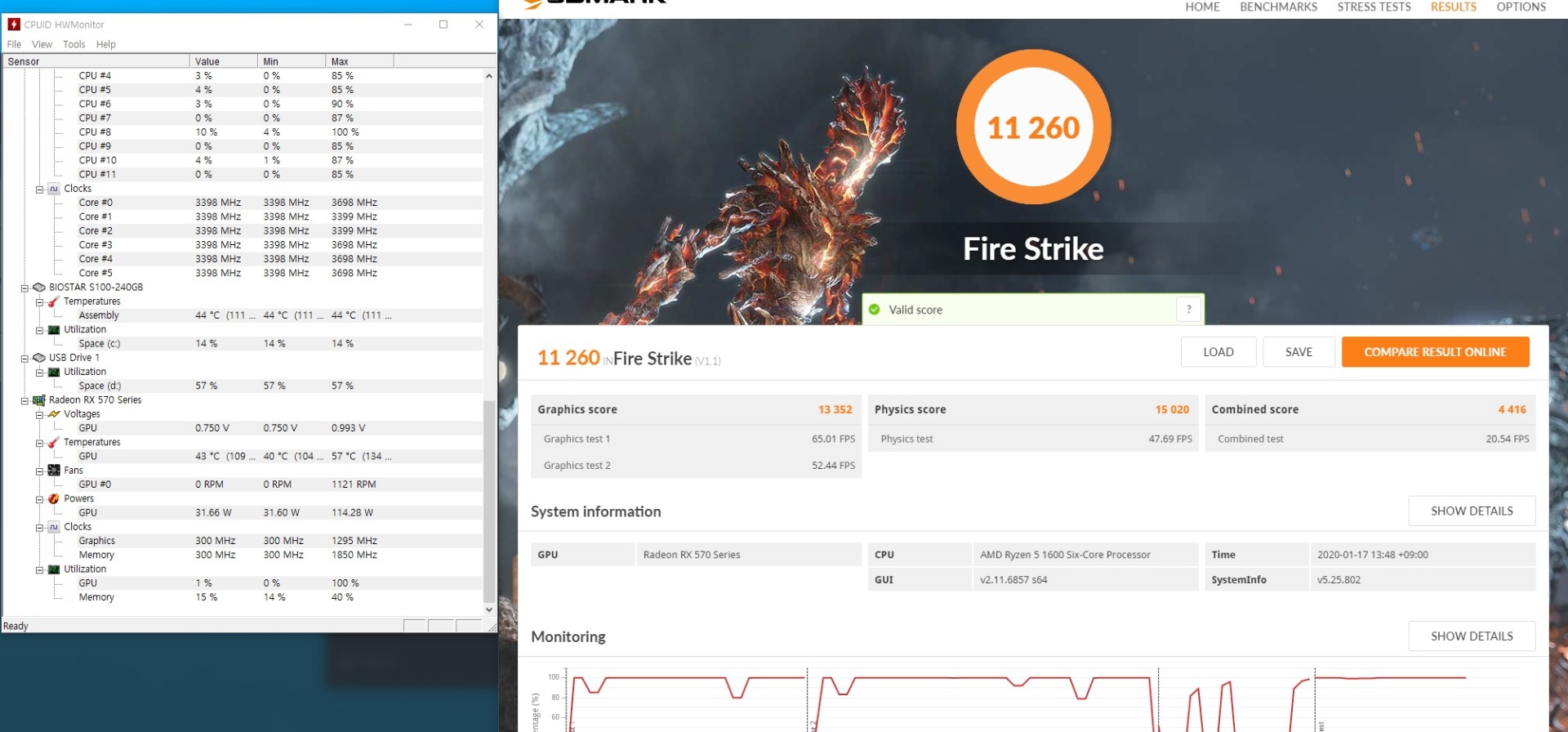Click the BIOSTAR S100-240GB drive icon

point(38,288)
